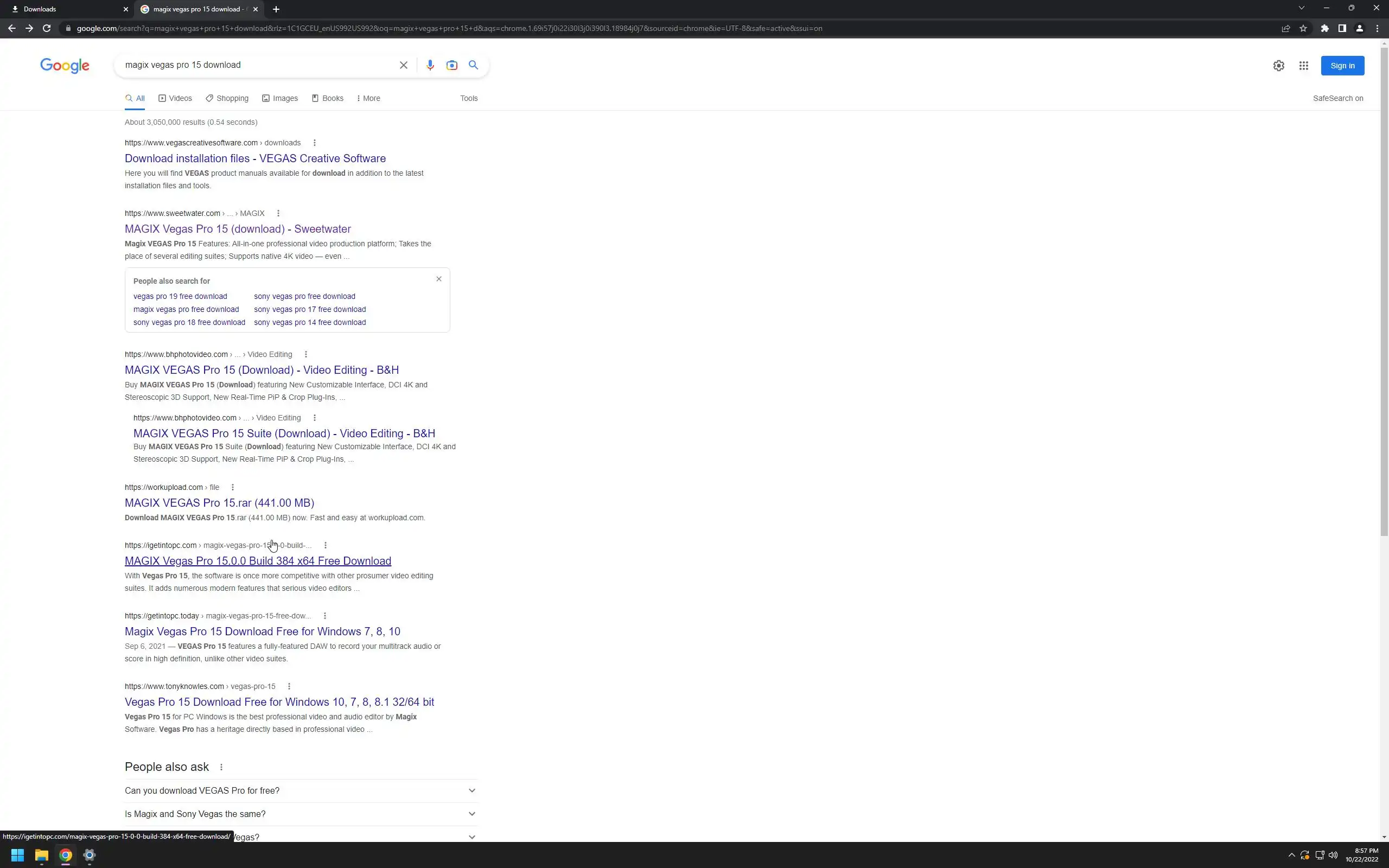Screen dimensions: 1389x868
Task: Open Google quick settings gear icon
Action: [1278, 66]
